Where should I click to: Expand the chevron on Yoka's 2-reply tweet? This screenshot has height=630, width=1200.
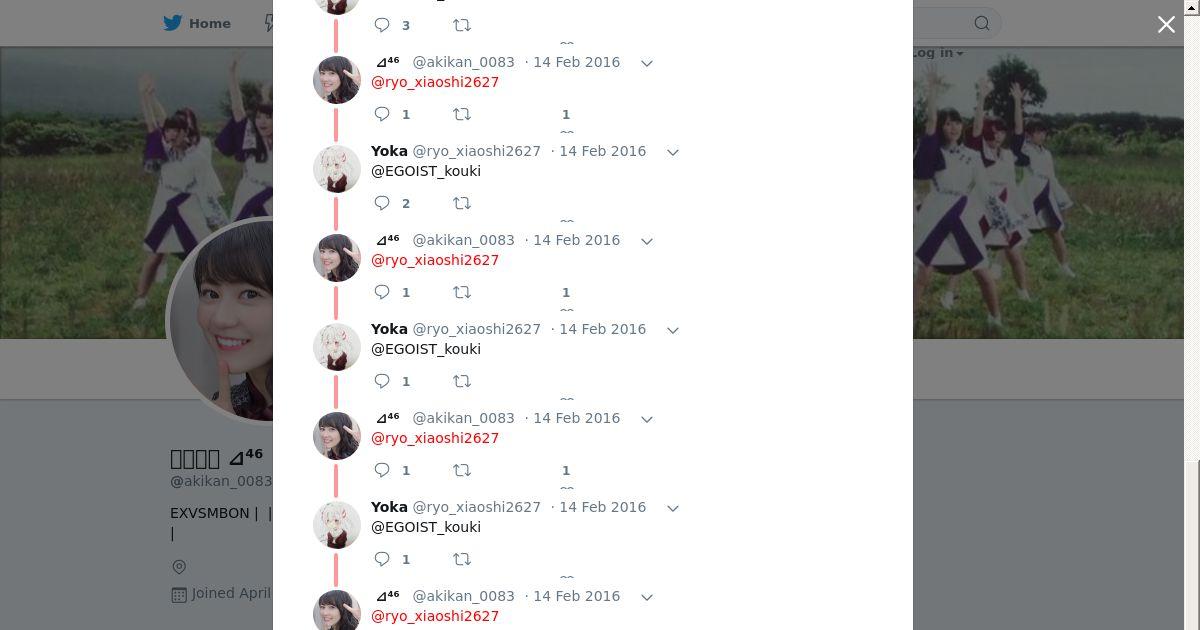[673, 152]
